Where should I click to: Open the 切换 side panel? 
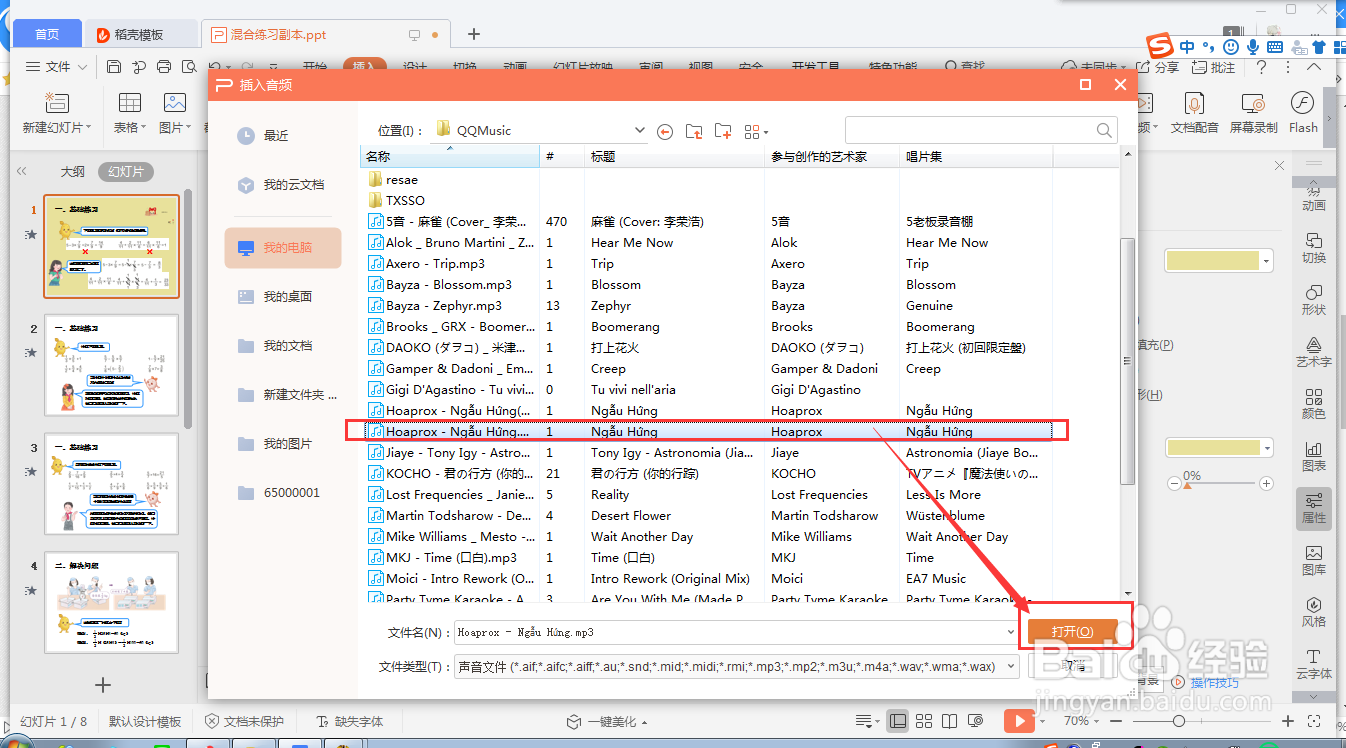pos(1313,248)
